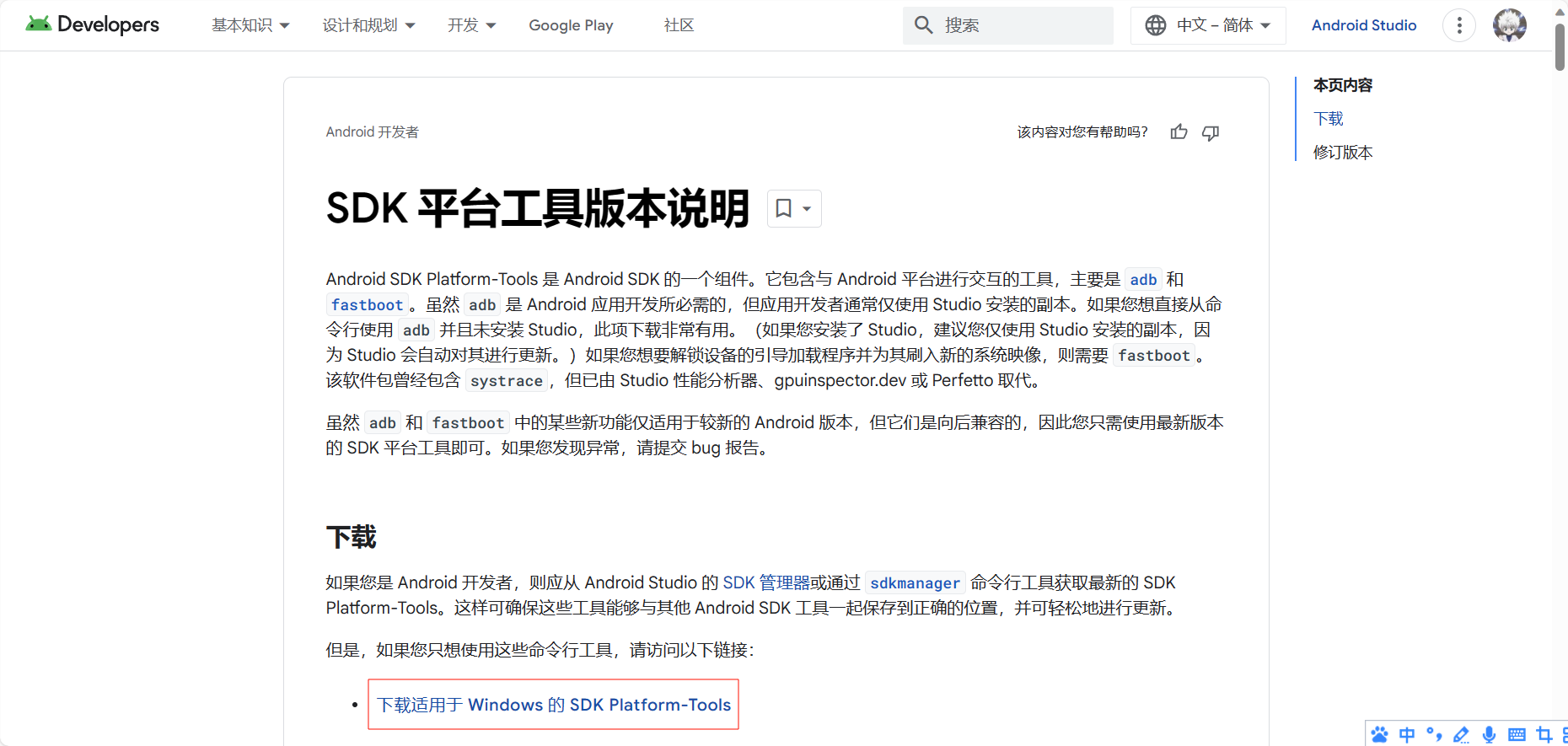Toggle the IME punctuation mode icon

pyautogui.click(x=1434, y=734)
